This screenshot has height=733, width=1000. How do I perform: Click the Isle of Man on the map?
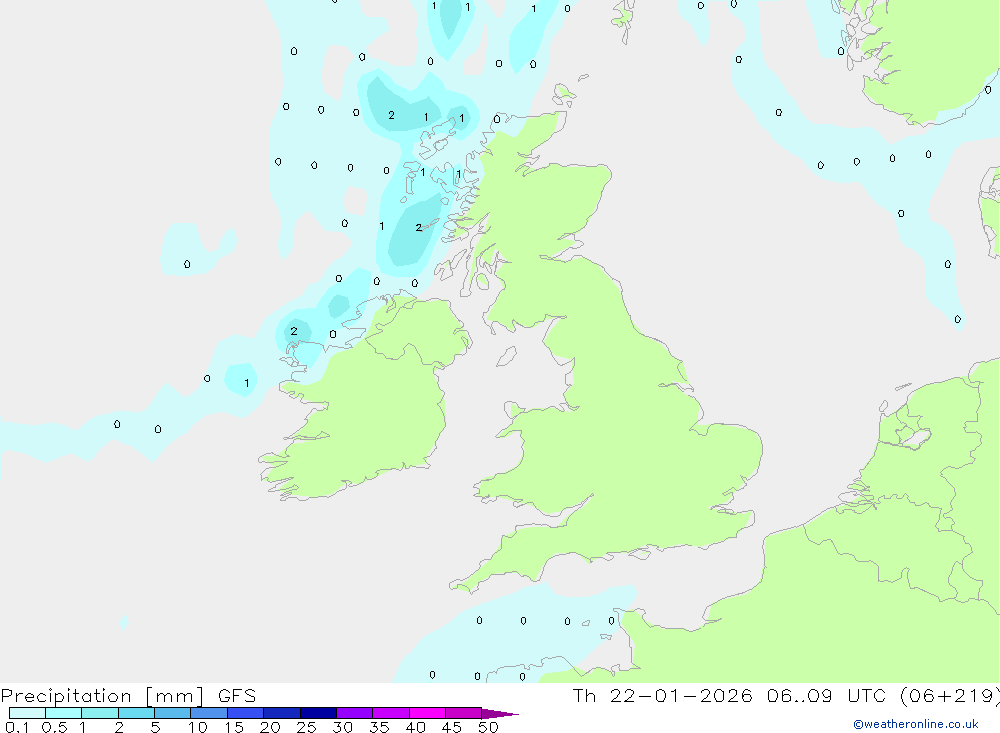point(506,356)
